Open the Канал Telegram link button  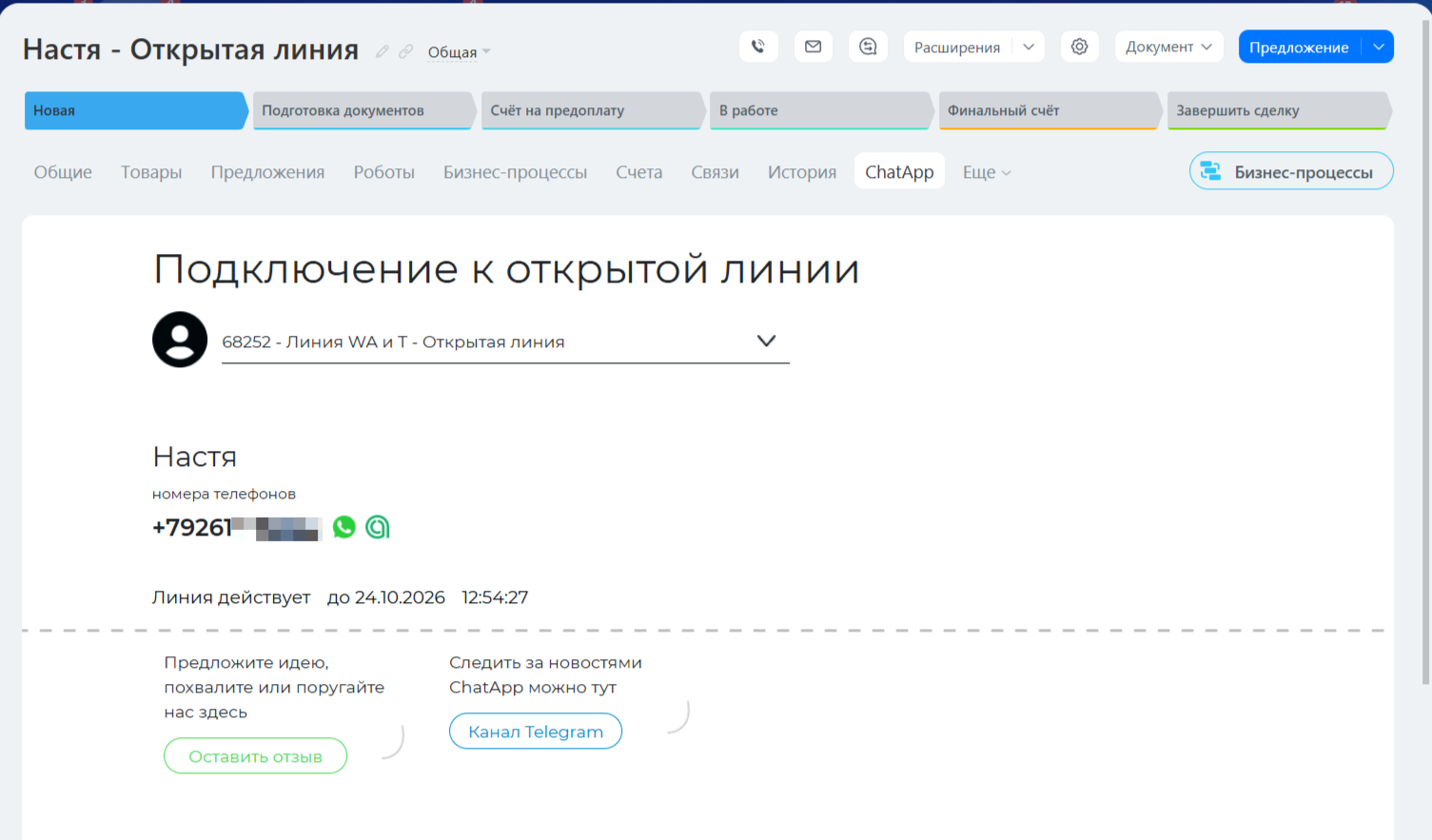[x=536, y=732]
